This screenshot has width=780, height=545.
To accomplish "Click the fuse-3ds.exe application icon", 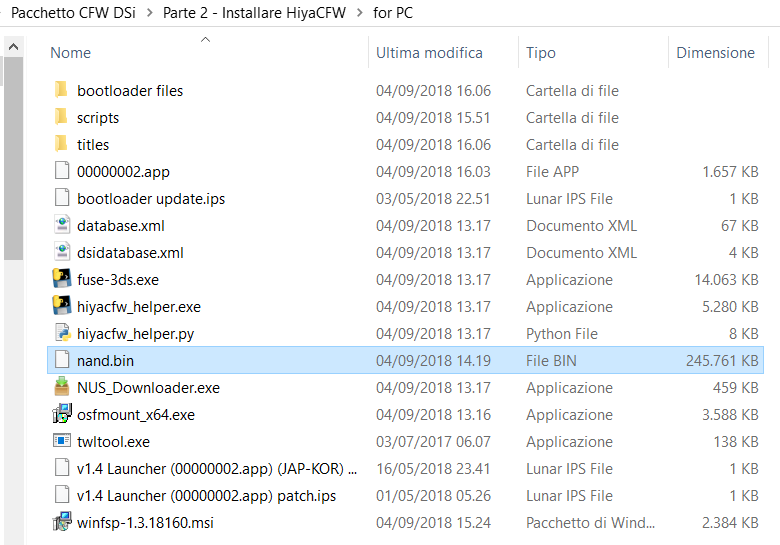I will tap(62, 279).
